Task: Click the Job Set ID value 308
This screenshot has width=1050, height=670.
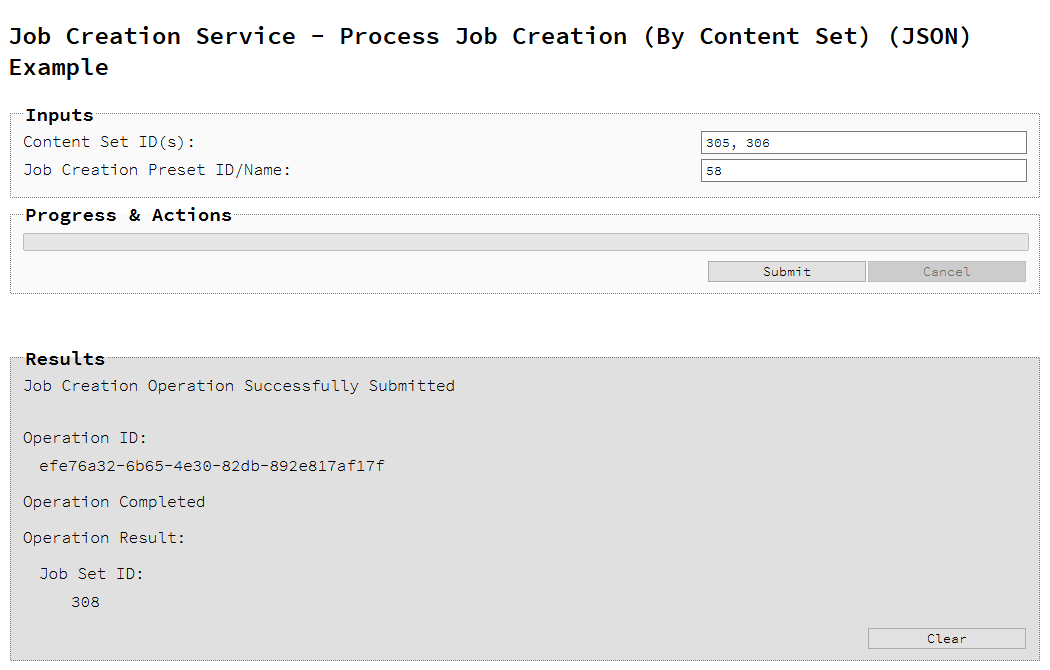Action: tap(85, 602)
